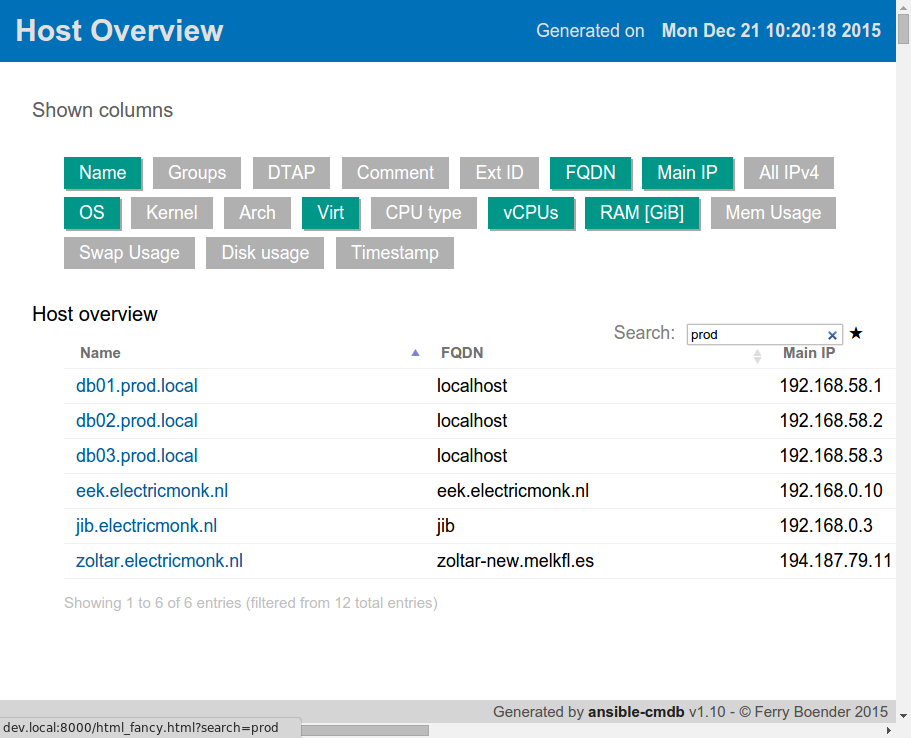Sort by Name using ascending arrow
911x738 pixels.
pyautogui.click(x=416, y=353)
